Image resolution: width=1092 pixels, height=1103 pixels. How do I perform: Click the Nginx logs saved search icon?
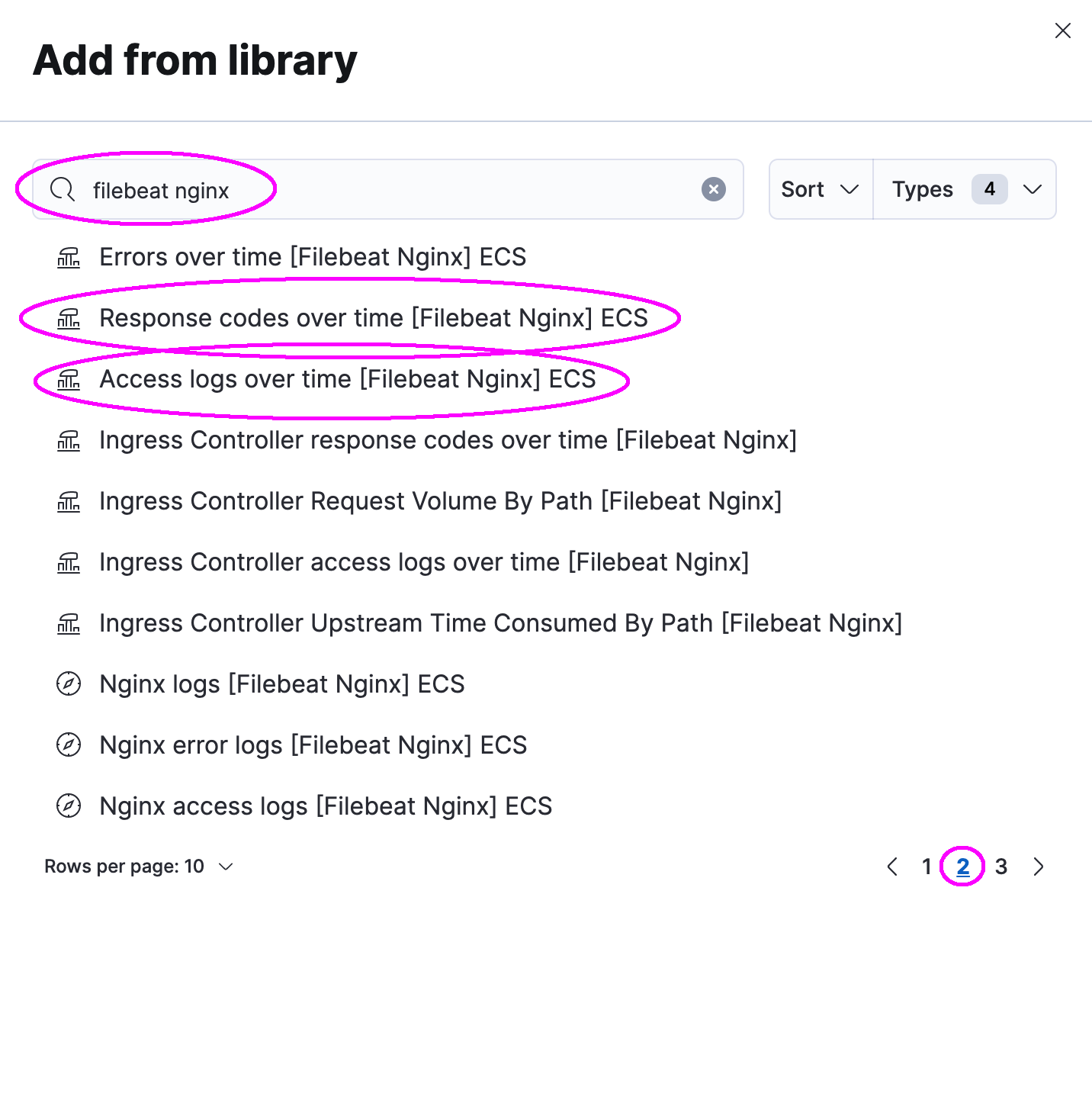click(69, 684)
